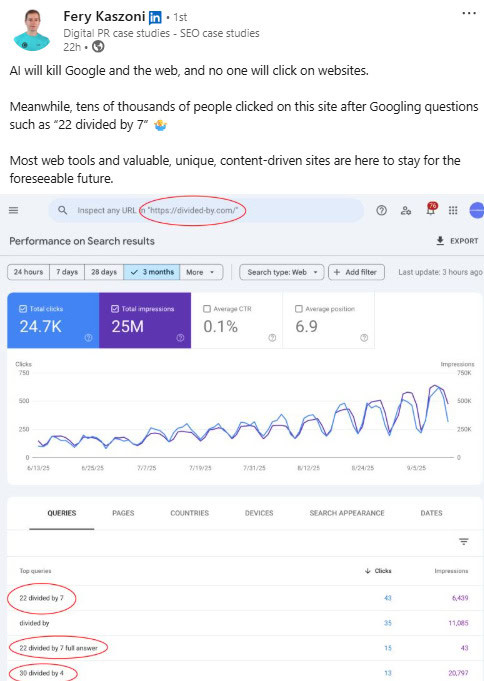Screen dimensions: 484x681
Task: Open the hamburger navigation menu
Action: pyautogui.click(x=13, y=211)
